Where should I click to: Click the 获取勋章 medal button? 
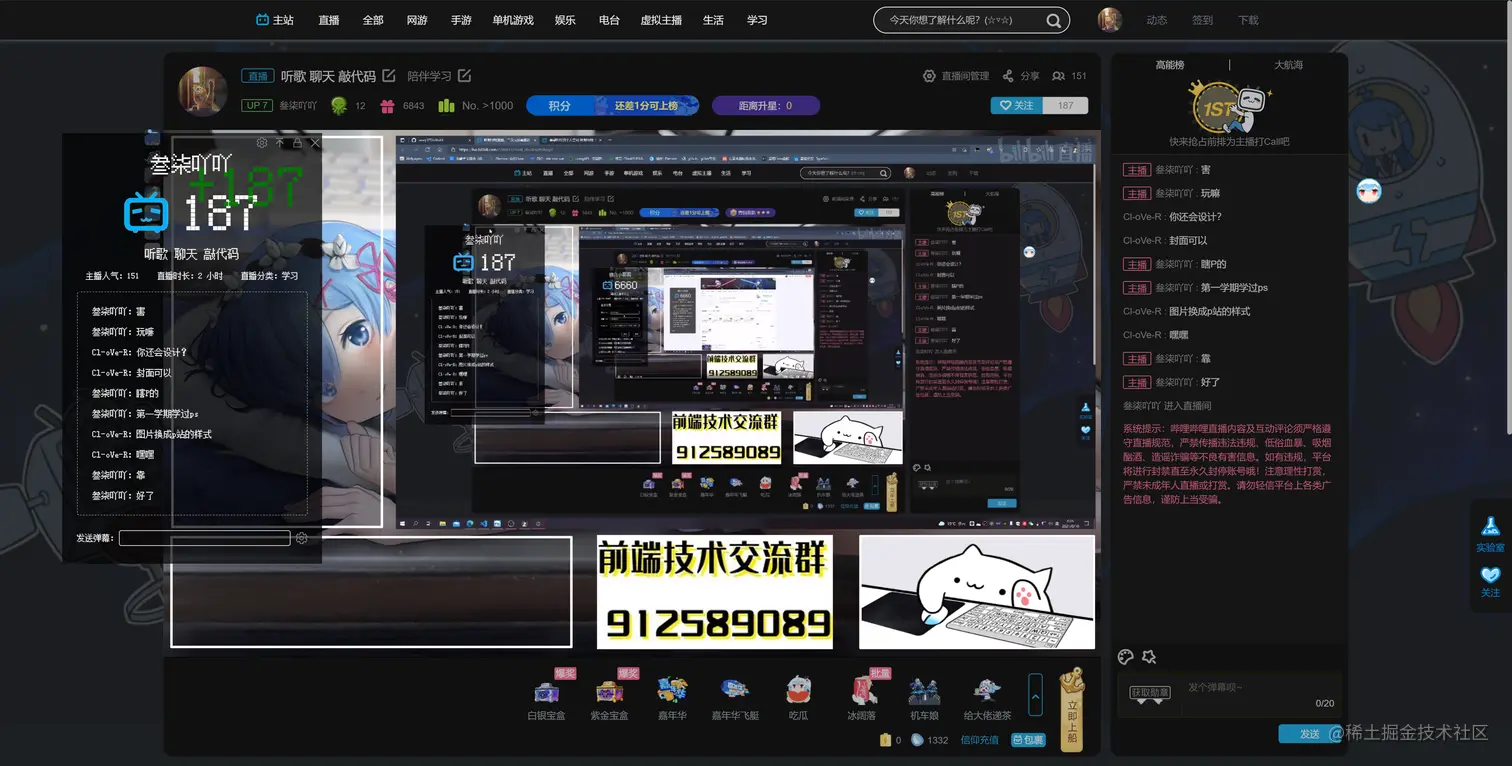point(1149,695)
